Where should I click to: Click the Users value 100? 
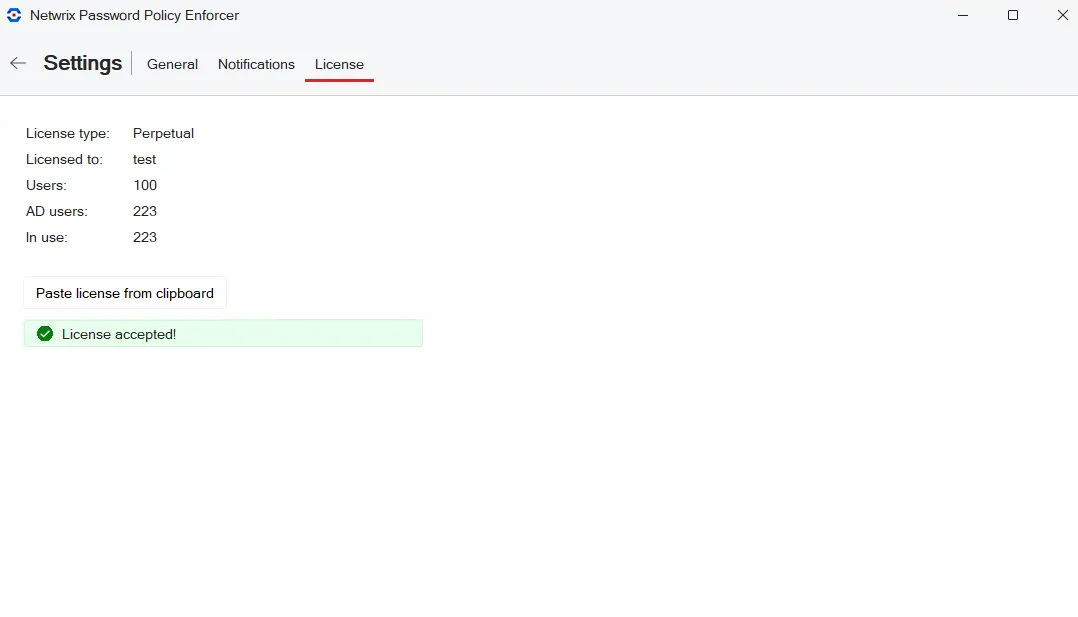click(145, 186)
